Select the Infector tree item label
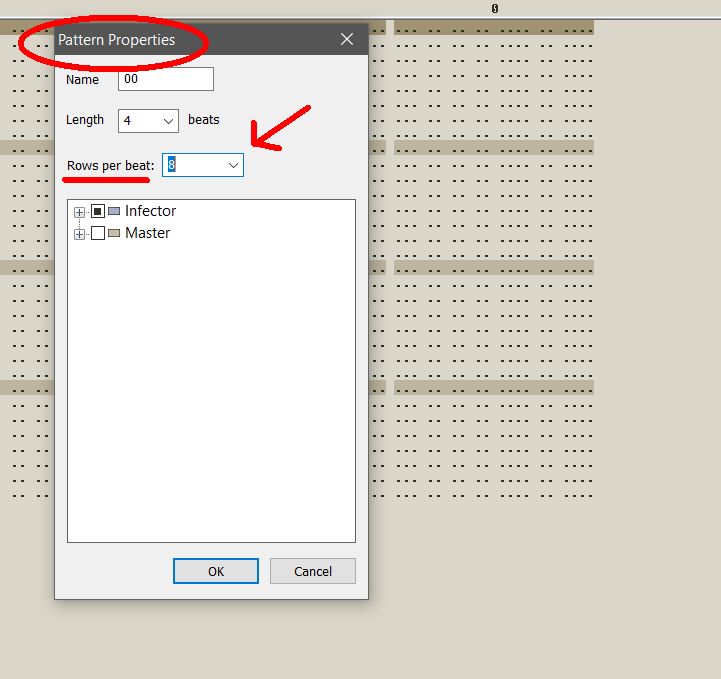The width and height of the screenshot is (721, 679). tap(150, 211)
